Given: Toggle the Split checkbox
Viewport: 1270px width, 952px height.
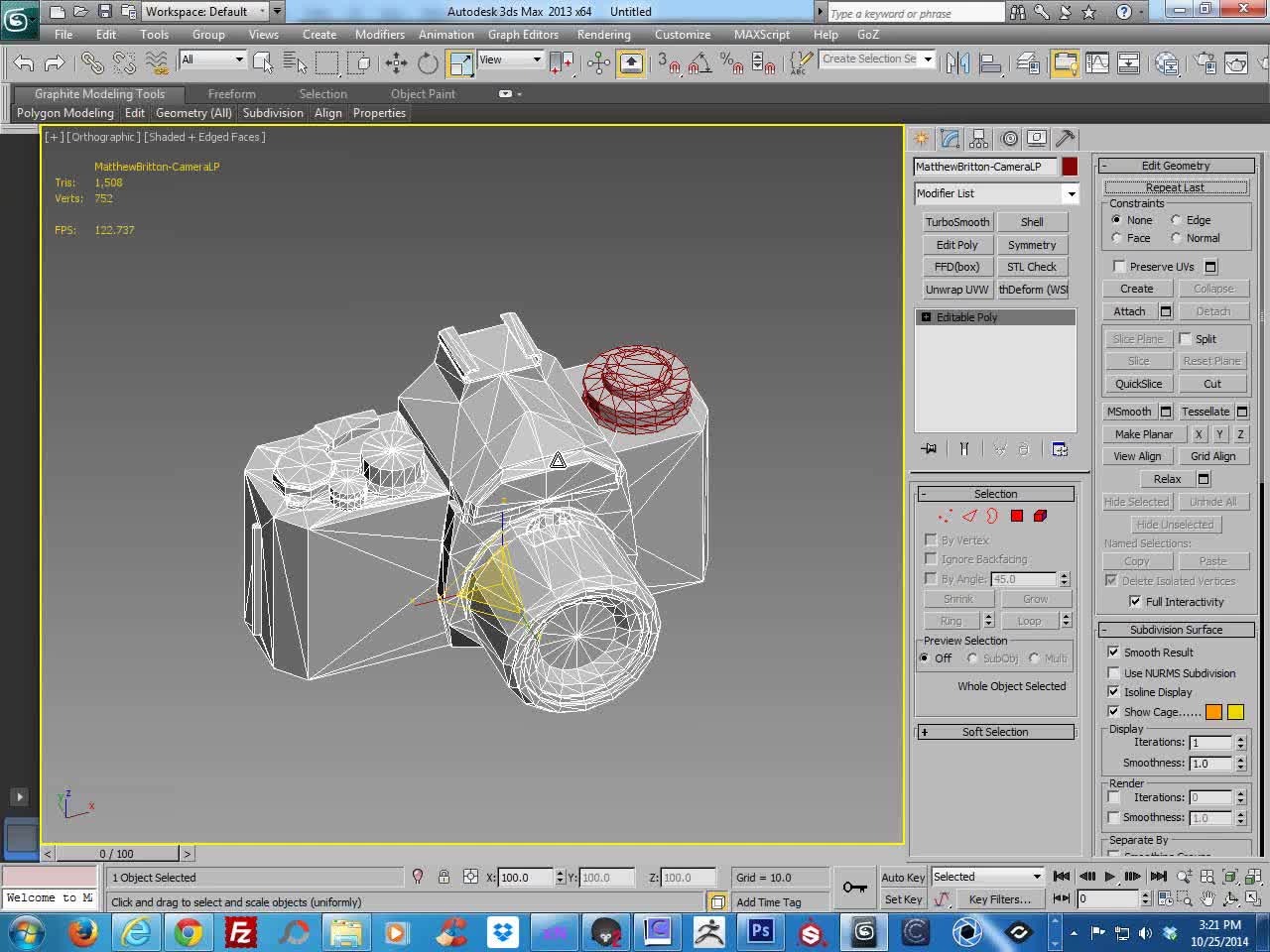Looking at the screenshot, I should click(x=1186, y=338).
